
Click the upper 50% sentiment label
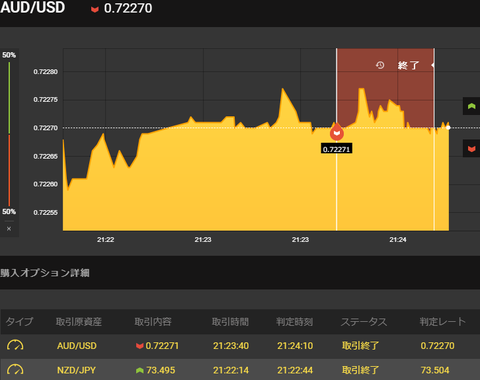click(9, 55)
